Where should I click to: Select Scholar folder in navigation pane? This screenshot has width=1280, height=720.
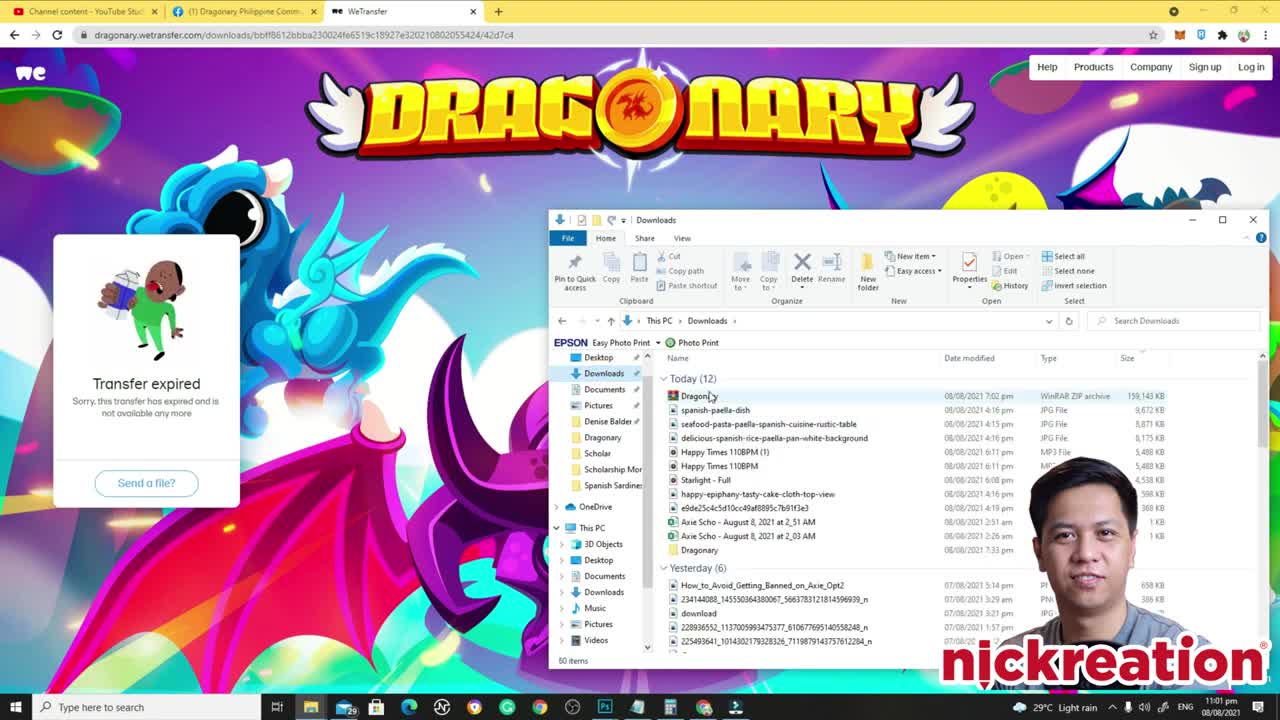point(598,453)
